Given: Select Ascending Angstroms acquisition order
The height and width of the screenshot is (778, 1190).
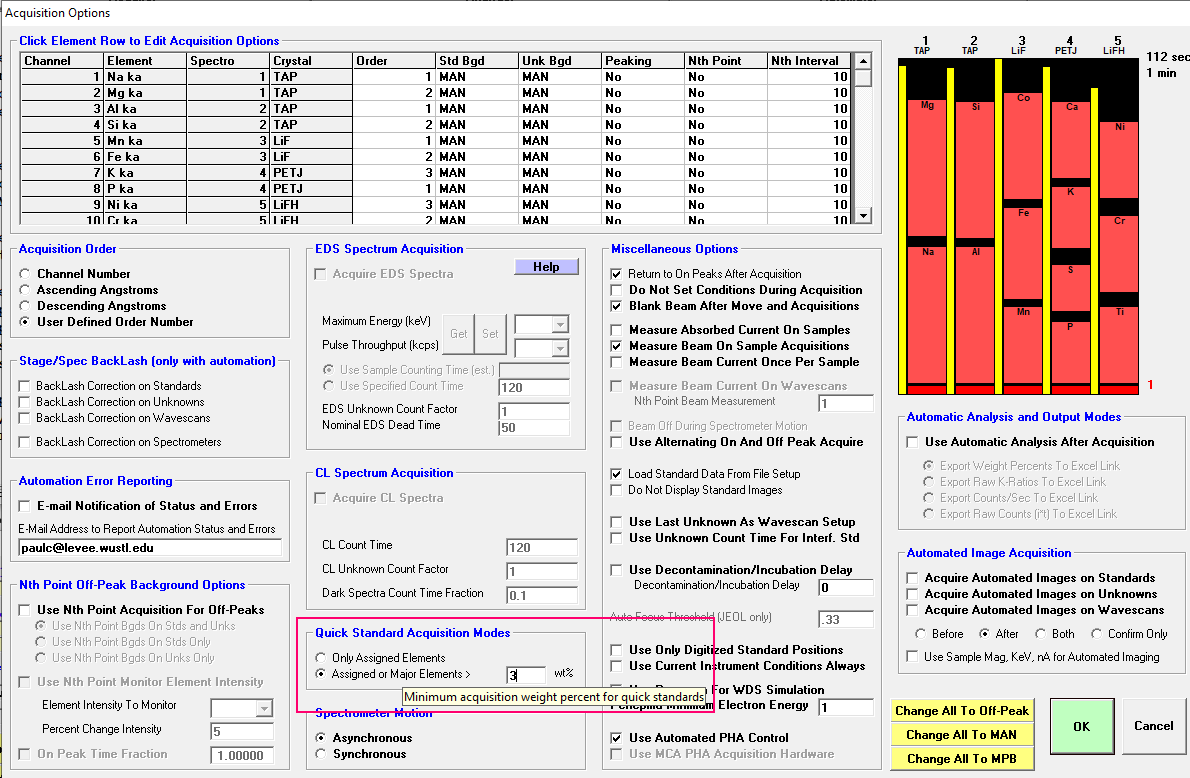Looking at the screenshot, I should point(25,290).
